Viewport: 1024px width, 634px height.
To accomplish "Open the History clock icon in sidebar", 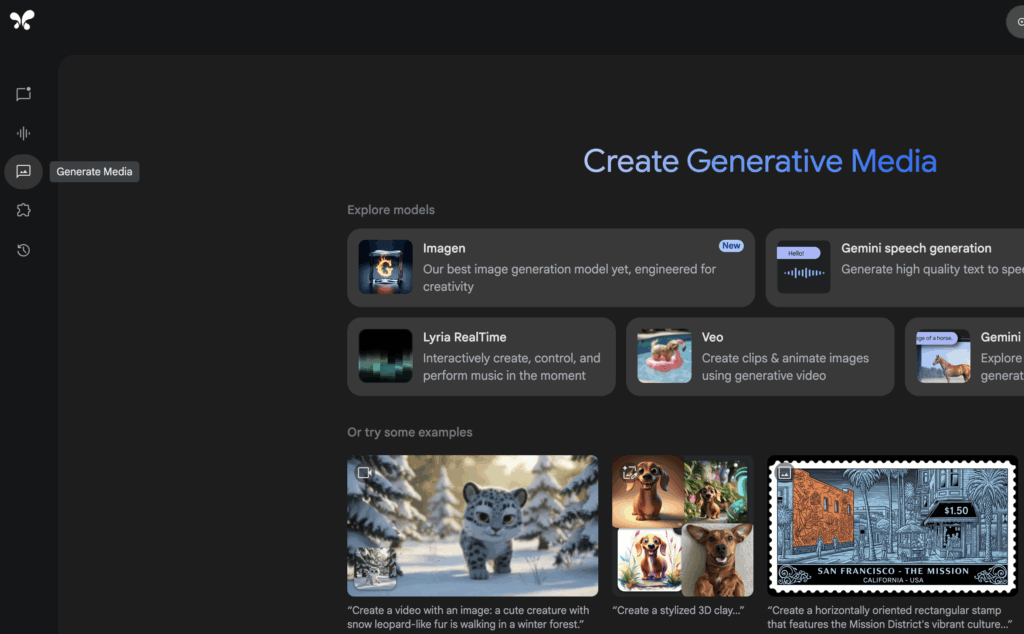I will coord(24,250).
